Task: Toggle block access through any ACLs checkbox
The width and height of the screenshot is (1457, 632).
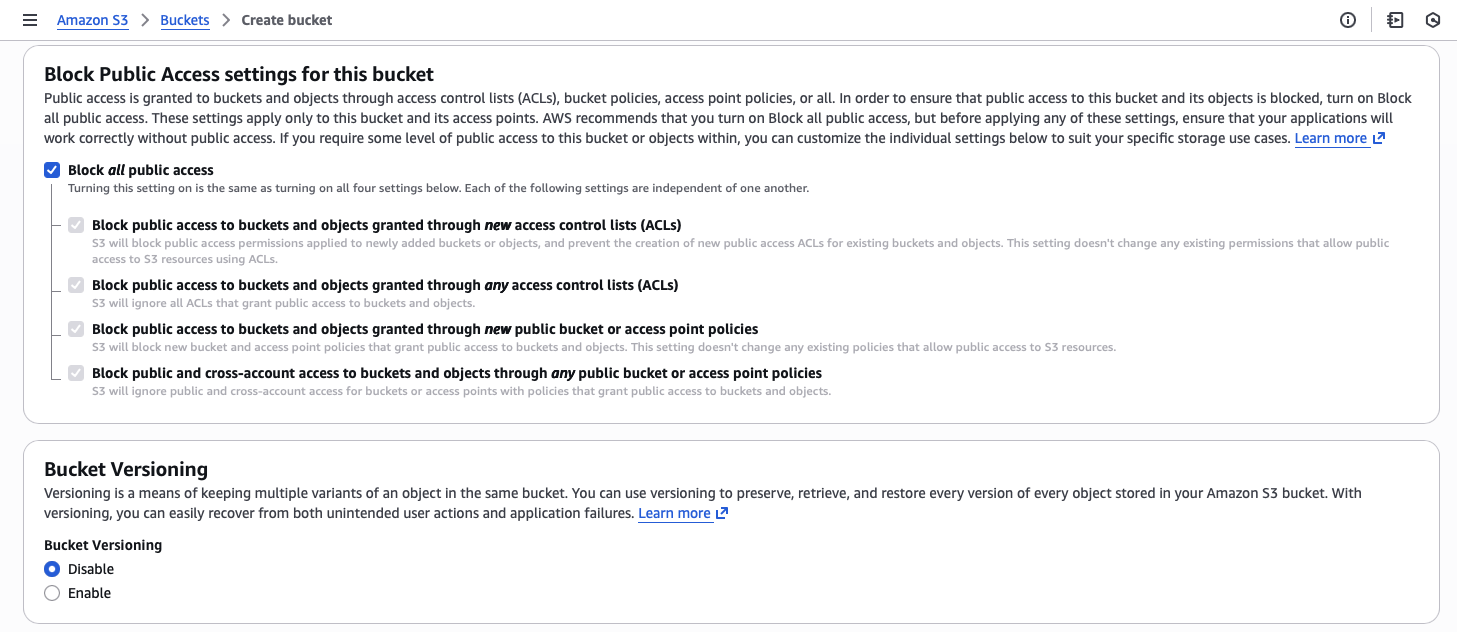Action: pyautogui.click(x=76, y=285)
